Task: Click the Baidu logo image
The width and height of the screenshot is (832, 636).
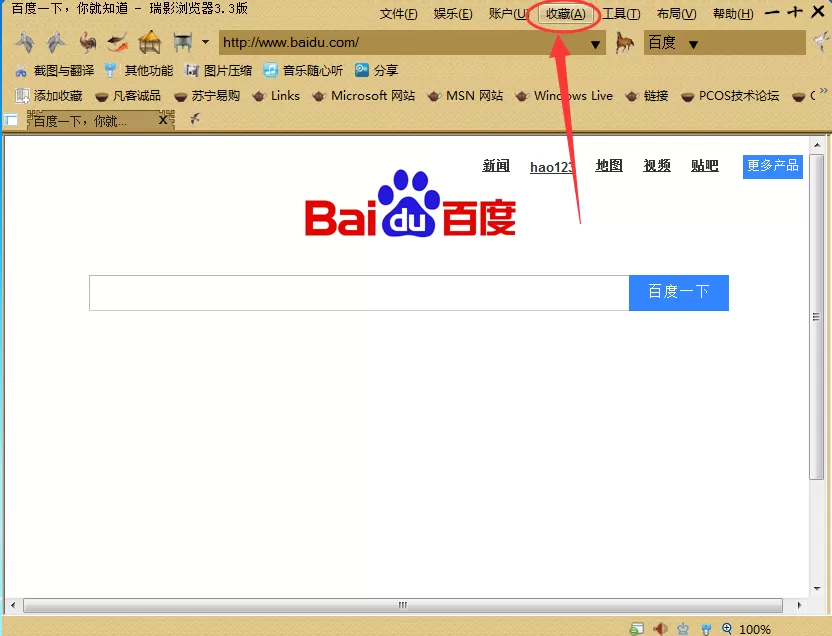Action: click(x=410, y=204)
